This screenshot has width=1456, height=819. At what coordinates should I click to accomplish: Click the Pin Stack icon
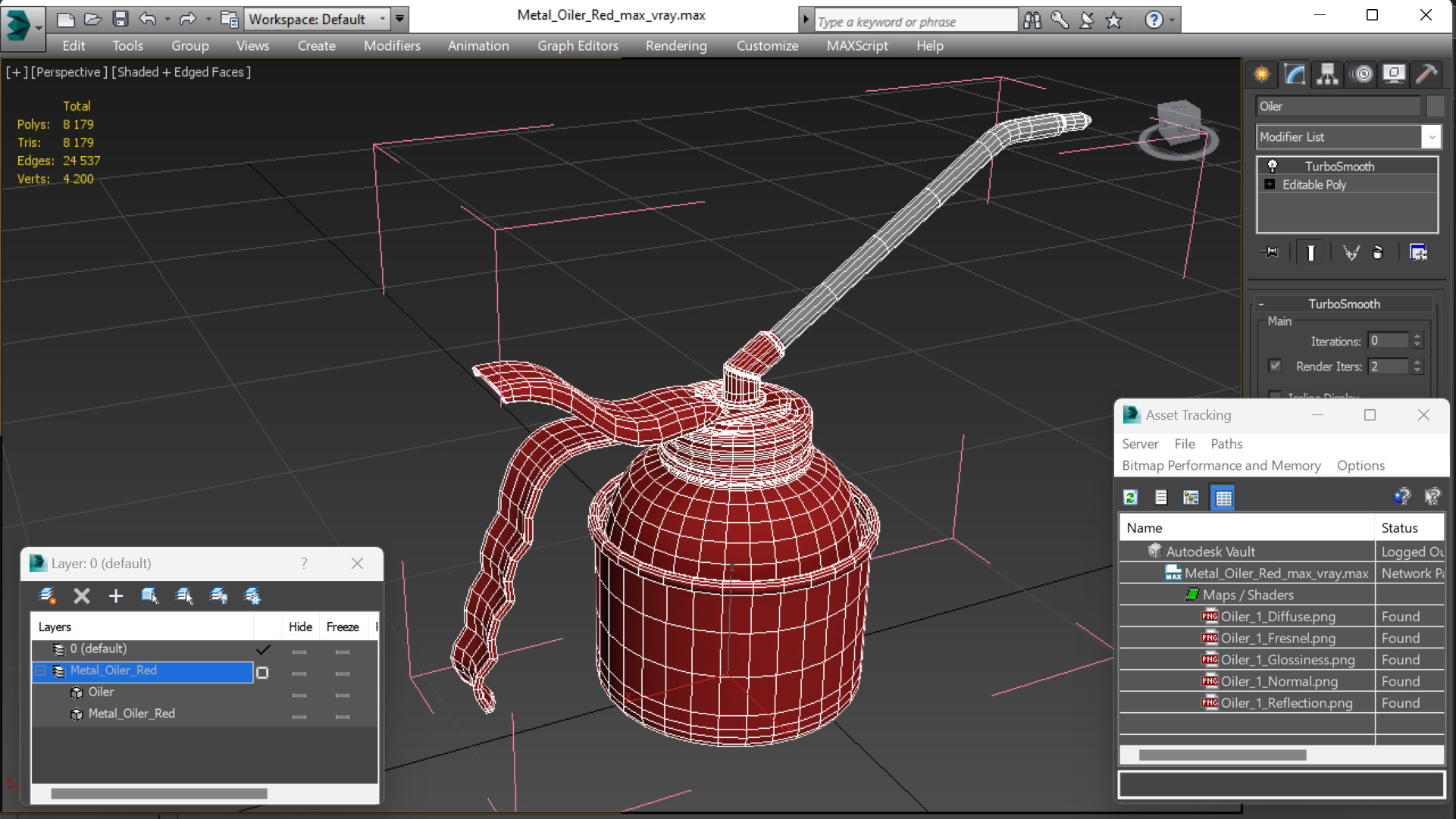click(1270, 252)
